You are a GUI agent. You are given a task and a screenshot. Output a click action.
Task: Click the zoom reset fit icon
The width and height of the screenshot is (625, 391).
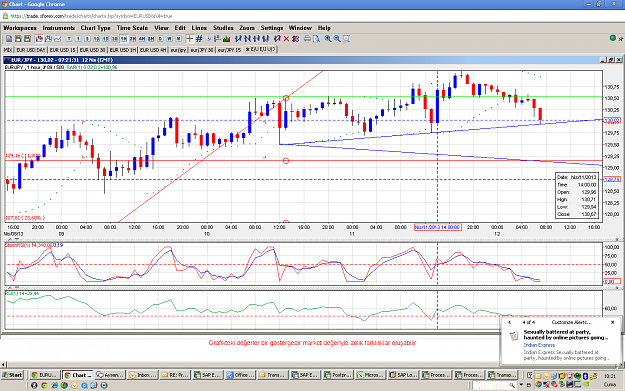tap(346, 39)
